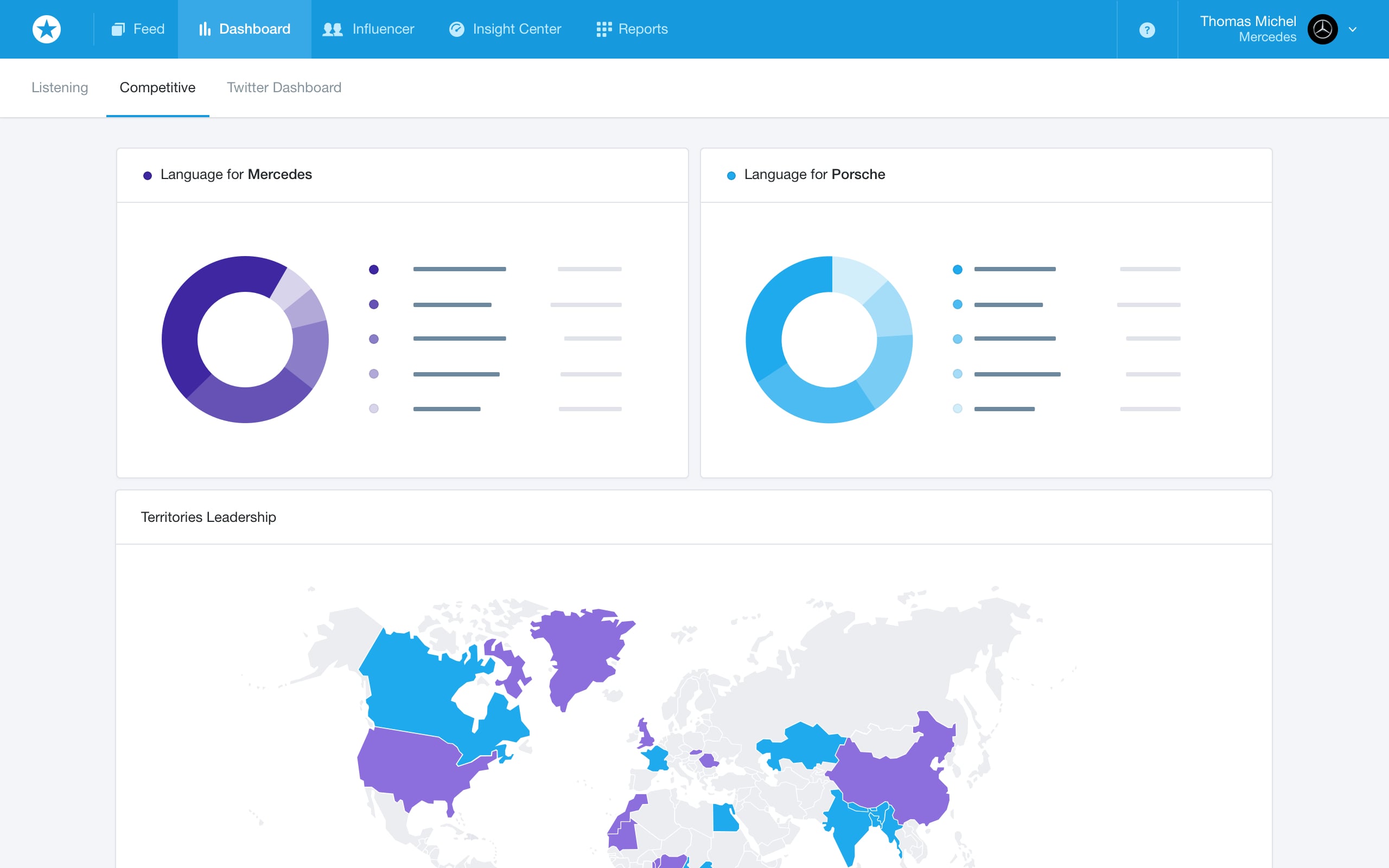1389x868 pixels.
Task: Open help via question mark icon
Action: click(x=1146, y=30)
